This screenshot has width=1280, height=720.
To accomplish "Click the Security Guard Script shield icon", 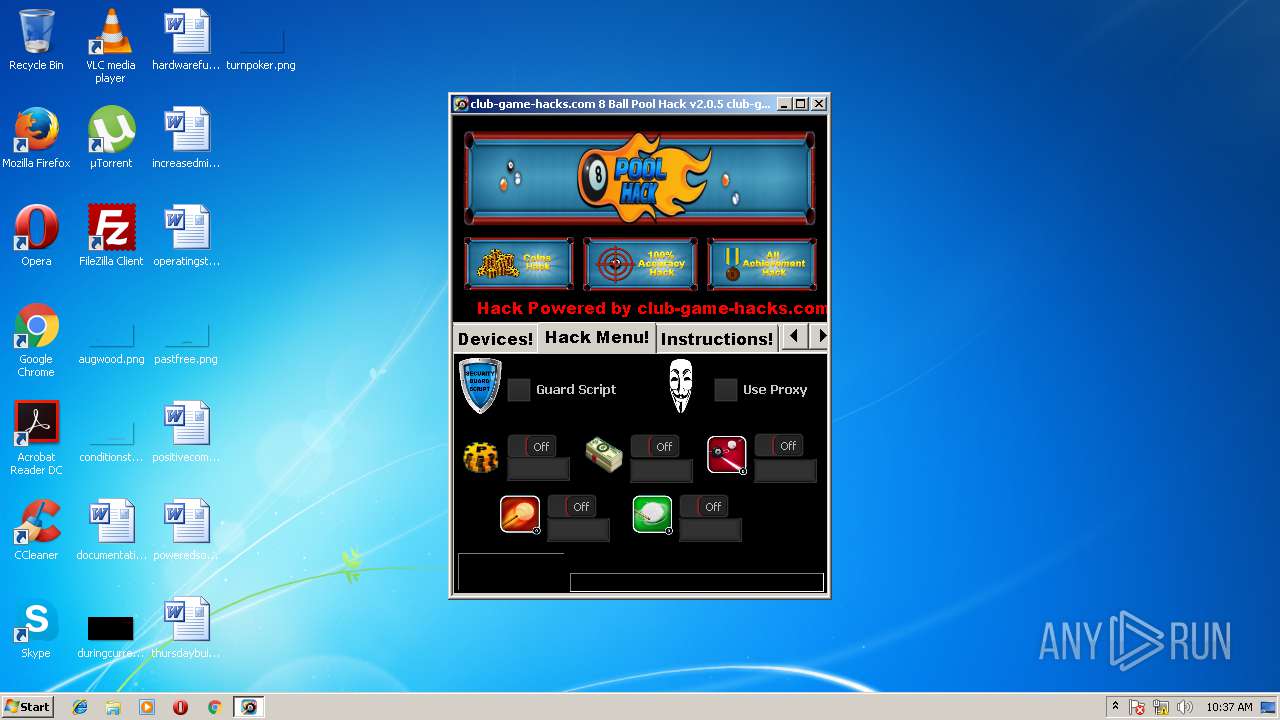I will [480, 386].
